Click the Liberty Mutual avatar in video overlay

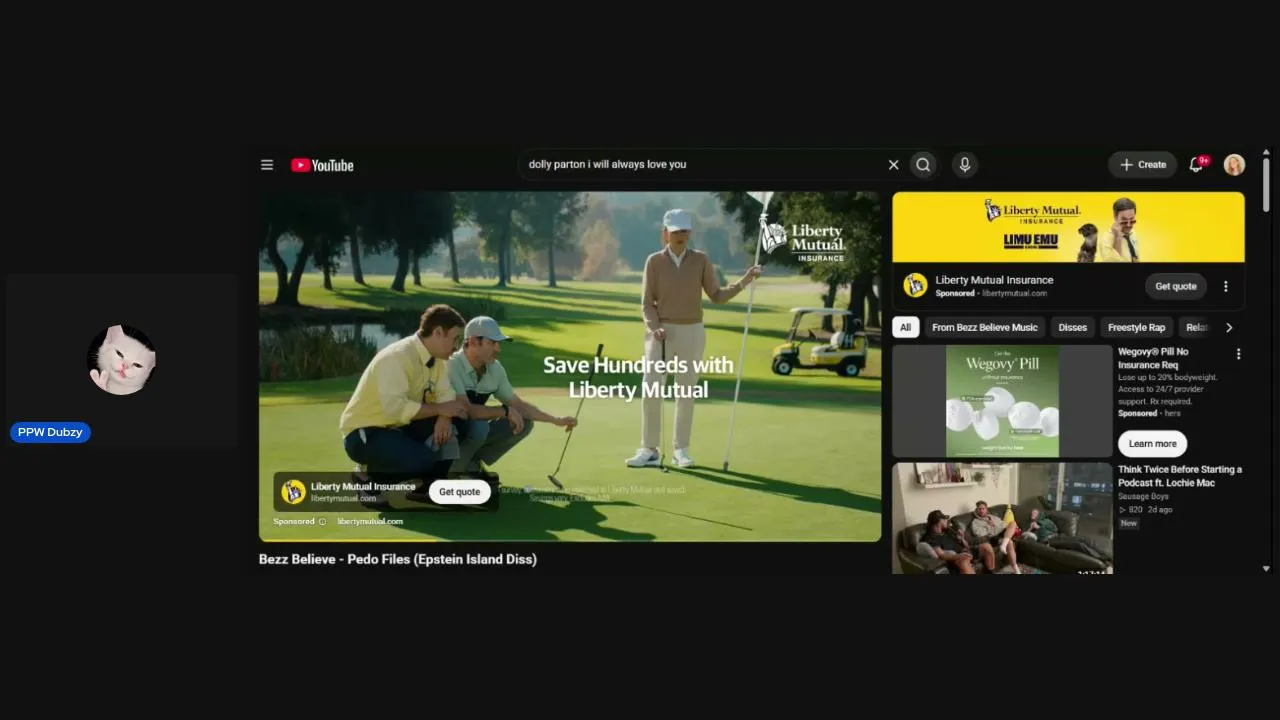tap(293, 491)
